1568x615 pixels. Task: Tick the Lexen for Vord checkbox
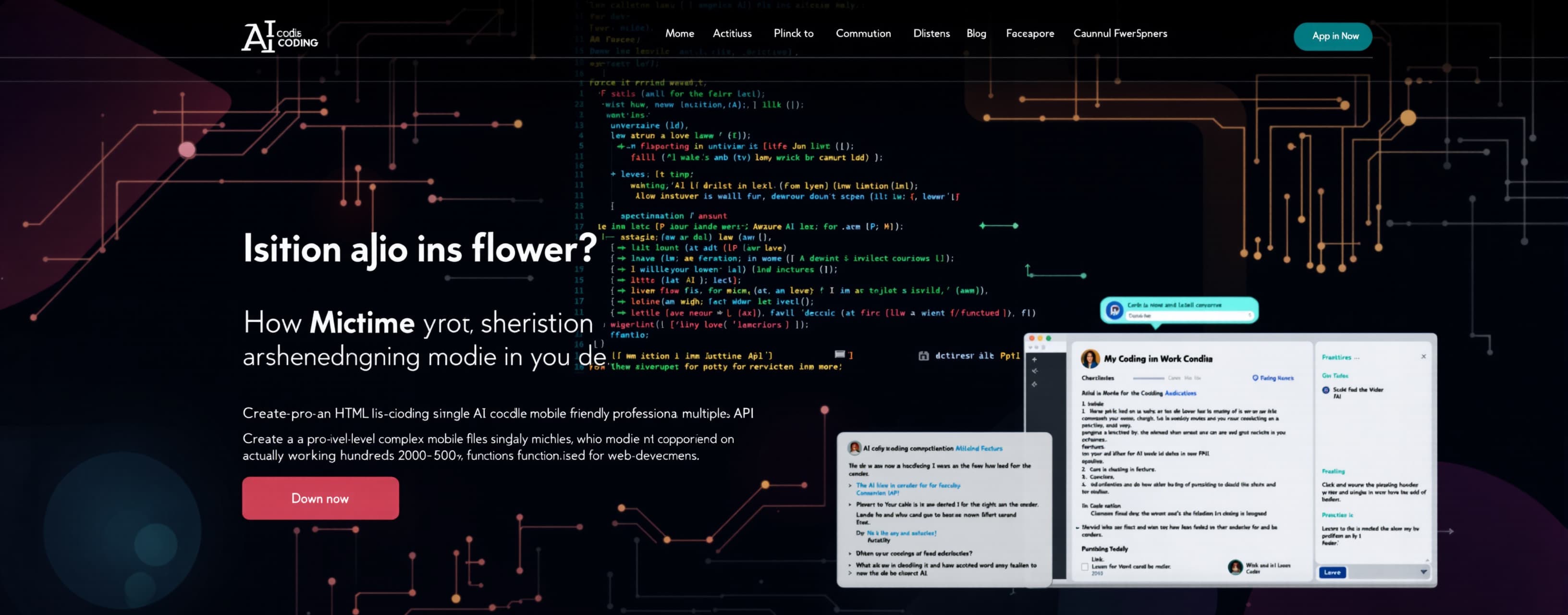(1084, 567)
